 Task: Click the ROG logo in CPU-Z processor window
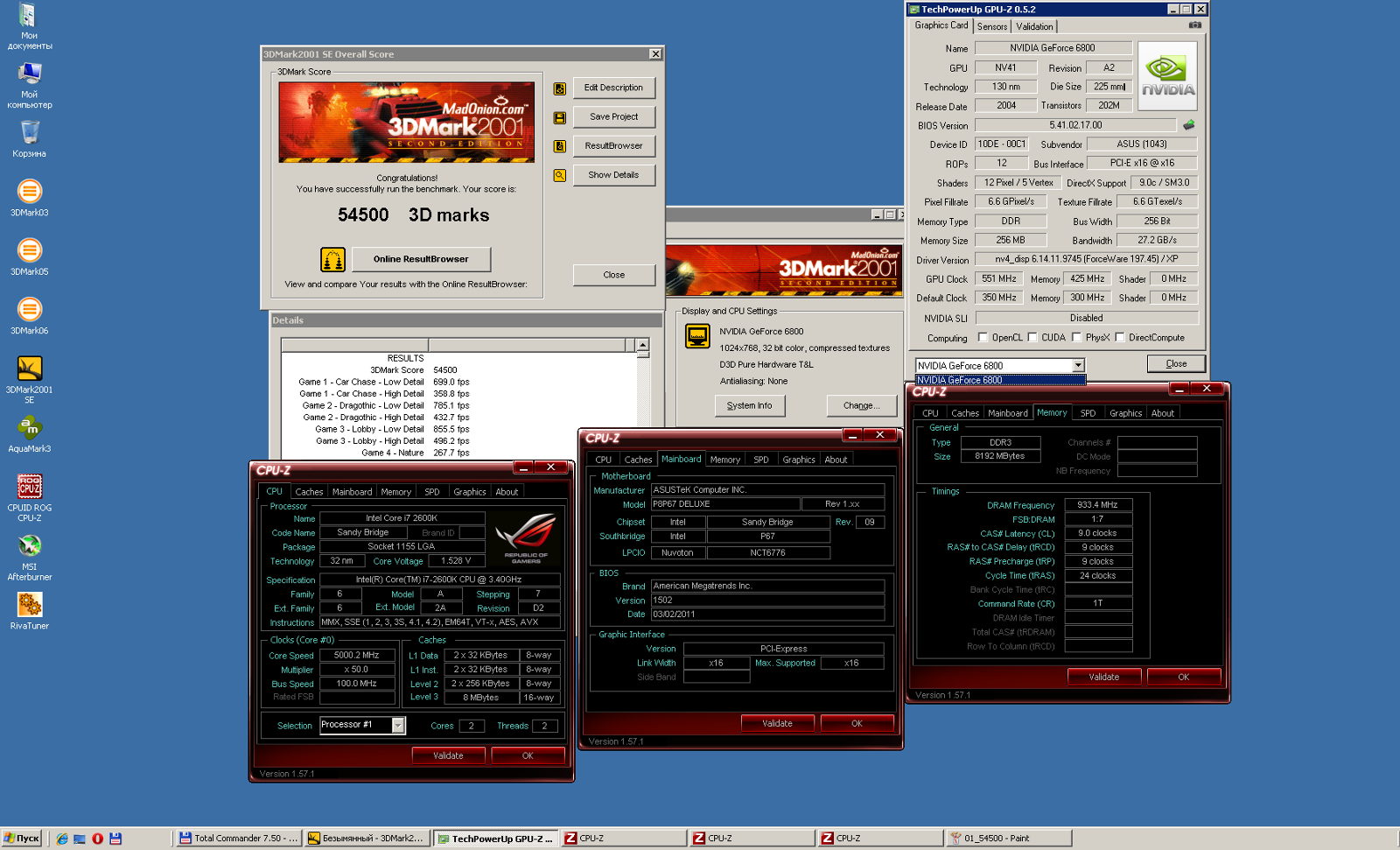coord(526,537)
